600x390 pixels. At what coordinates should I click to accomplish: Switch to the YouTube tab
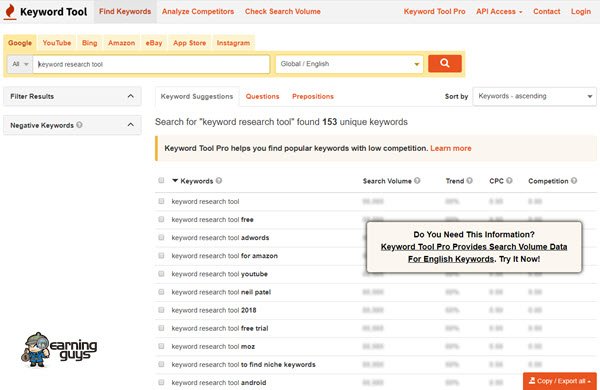tap(57, 43)
